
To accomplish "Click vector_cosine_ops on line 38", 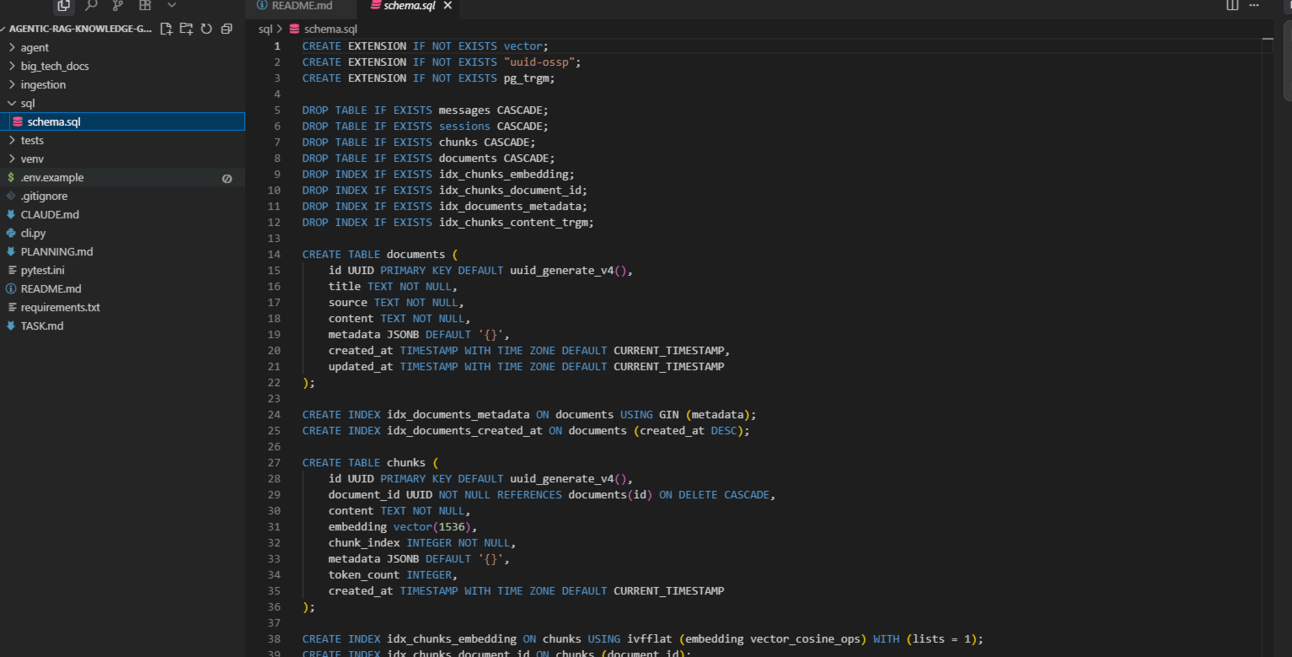I will tap(803, 639).
